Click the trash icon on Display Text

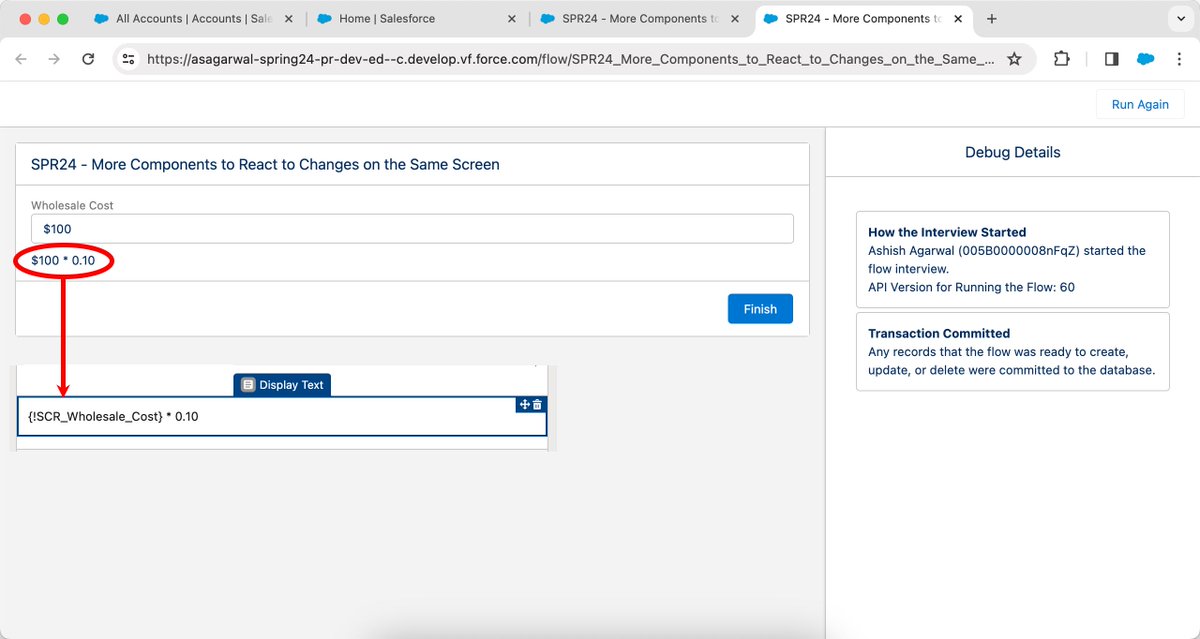coord(537,404)
